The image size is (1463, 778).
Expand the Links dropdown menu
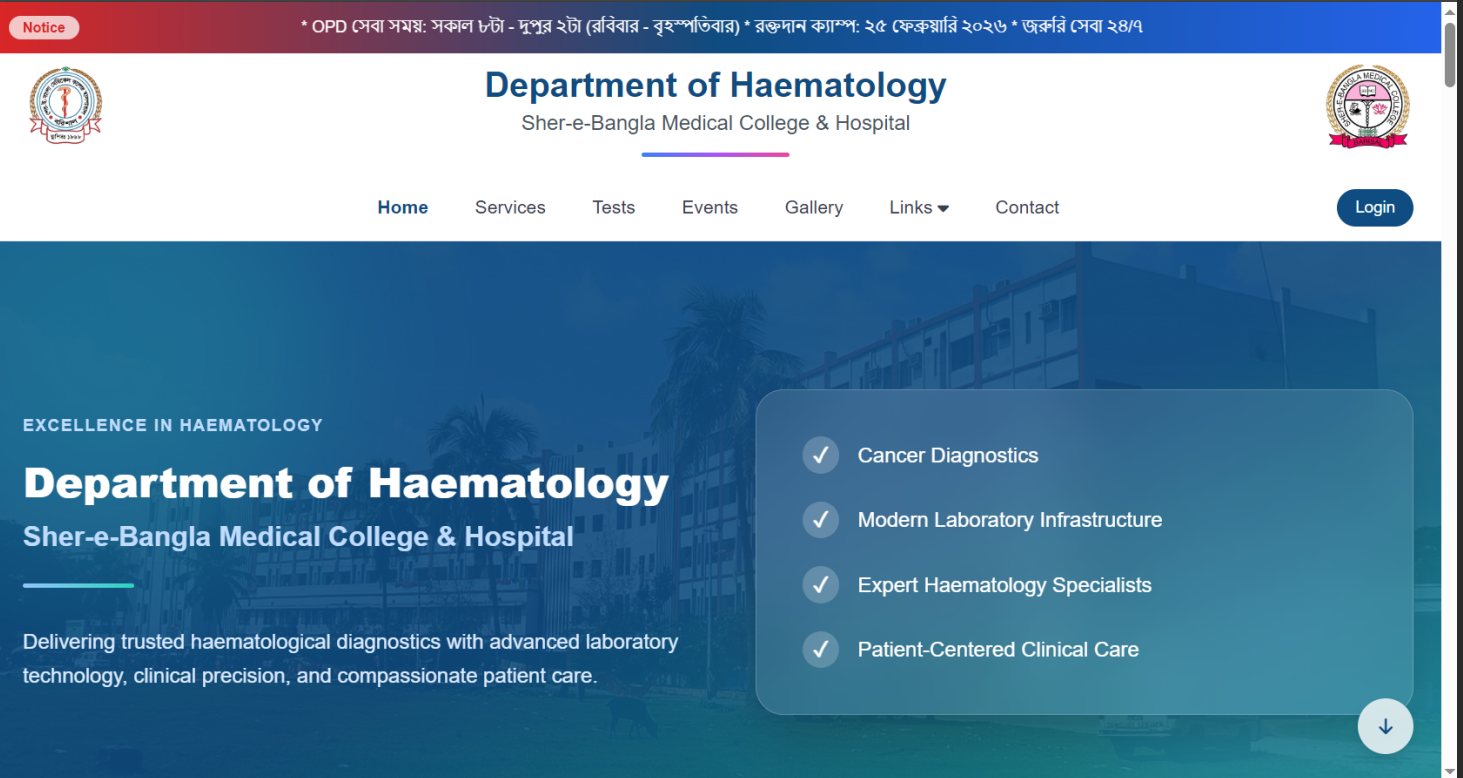coord(911,207)
